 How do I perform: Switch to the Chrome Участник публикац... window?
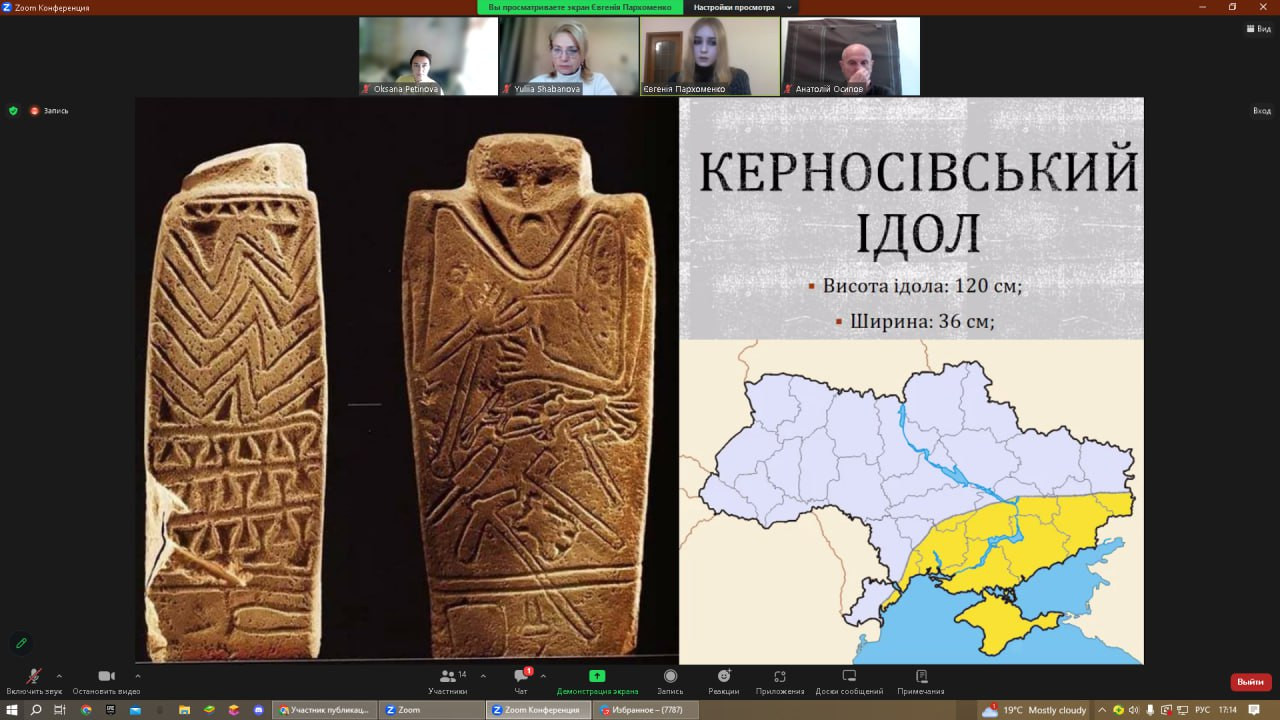[324, 710]
